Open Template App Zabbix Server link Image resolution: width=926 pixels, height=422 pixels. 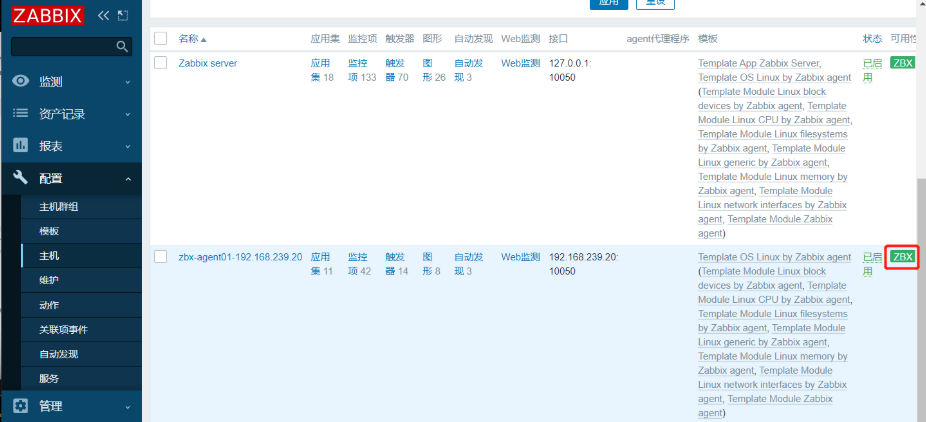(x=758, y=63)
